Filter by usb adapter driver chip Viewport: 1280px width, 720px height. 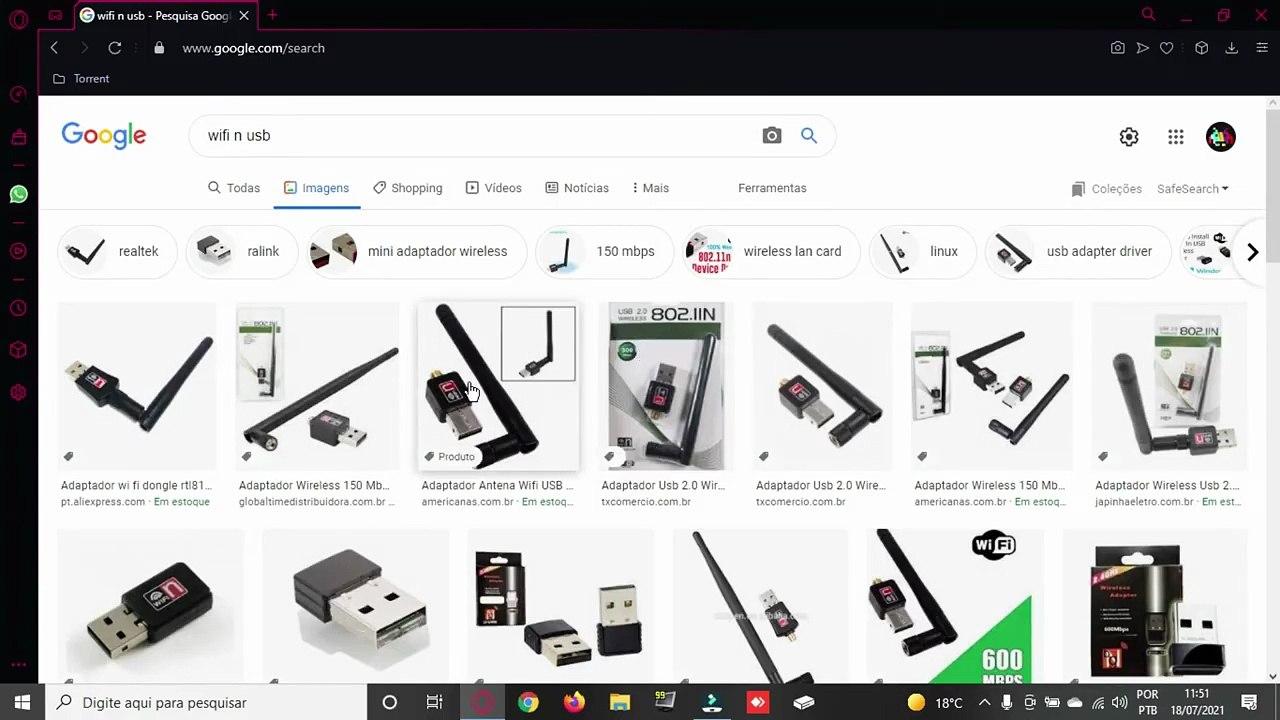[x=1077, y=251]
